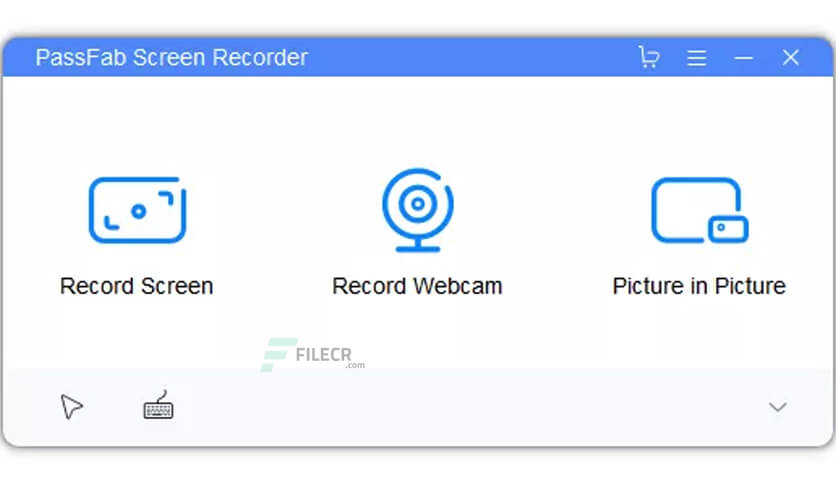Image resolution: width=836 pixels, height=484 pixels.
Task: Minimize the PassFab Screen Recorder window
Action: coord(744,58)
